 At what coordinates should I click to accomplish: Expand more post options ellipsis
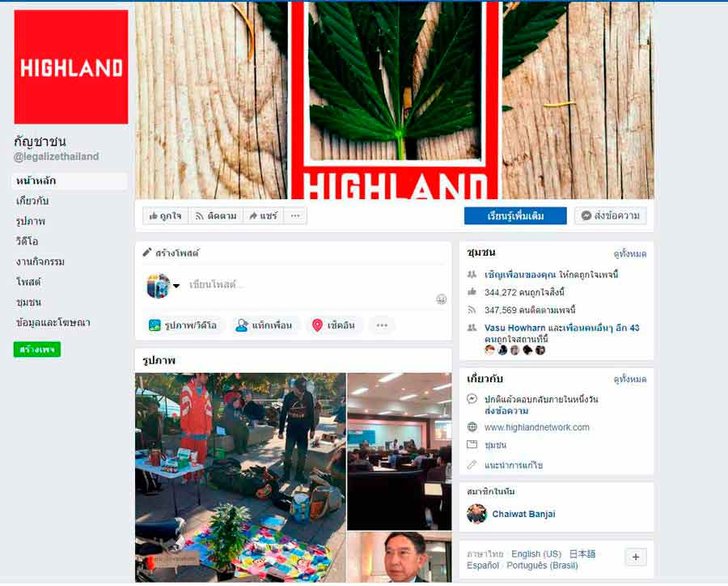[x=382, y=326]
